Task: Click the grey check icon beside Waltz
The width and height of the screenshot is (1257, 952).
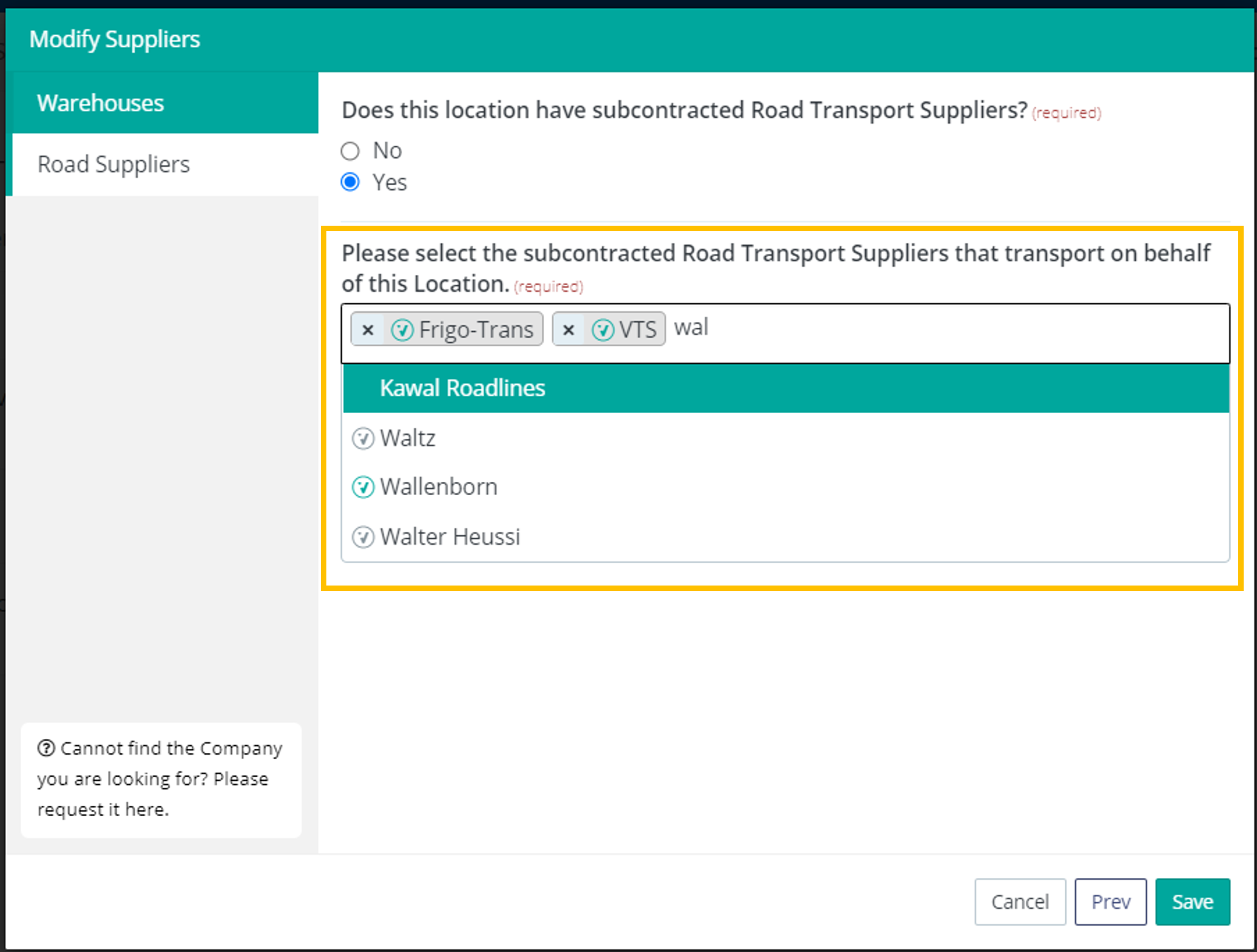Action: coord(363,438)
